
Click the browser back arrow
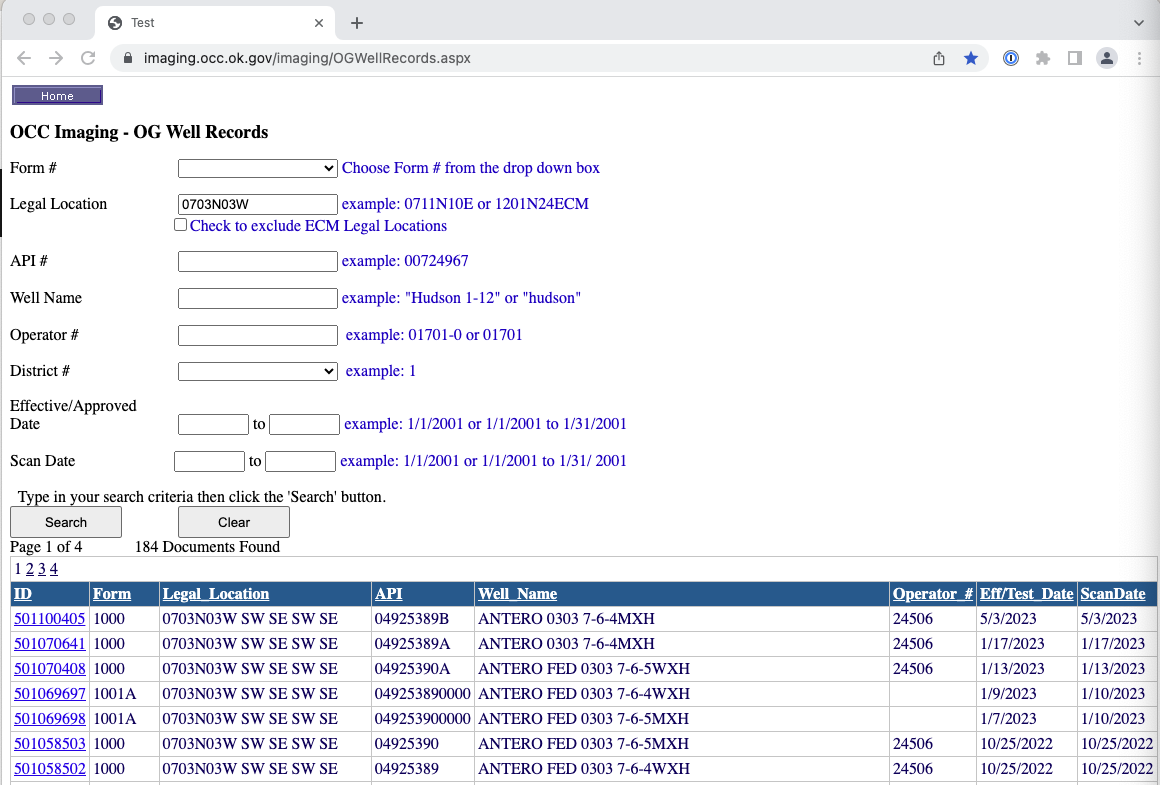point(24,58)
